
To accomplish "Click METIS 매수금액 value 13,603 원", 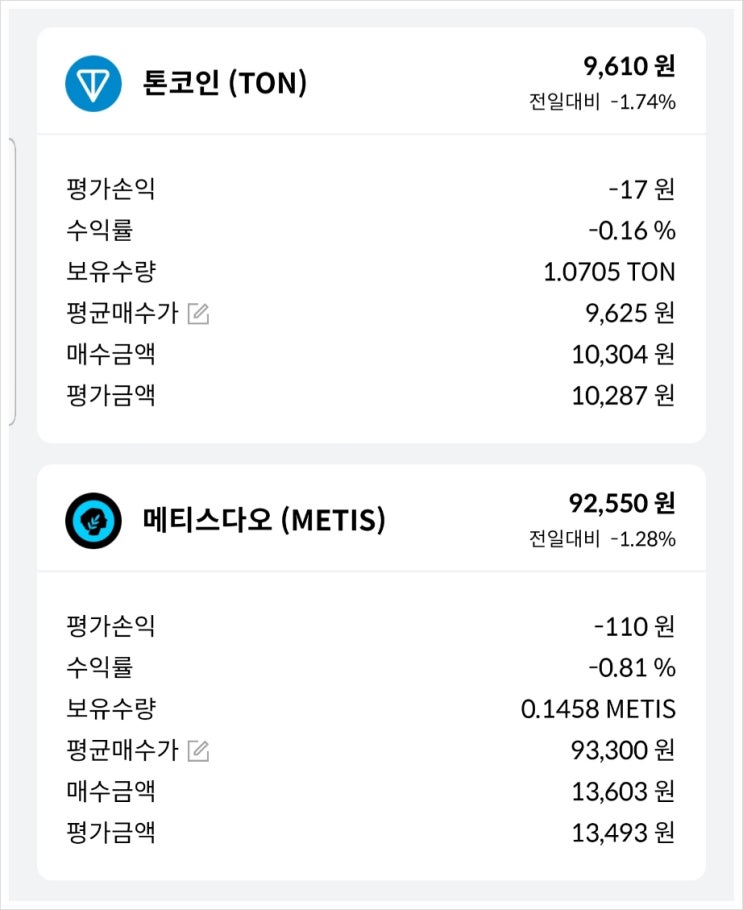I will pyautogui.click(x=623, y=791).
